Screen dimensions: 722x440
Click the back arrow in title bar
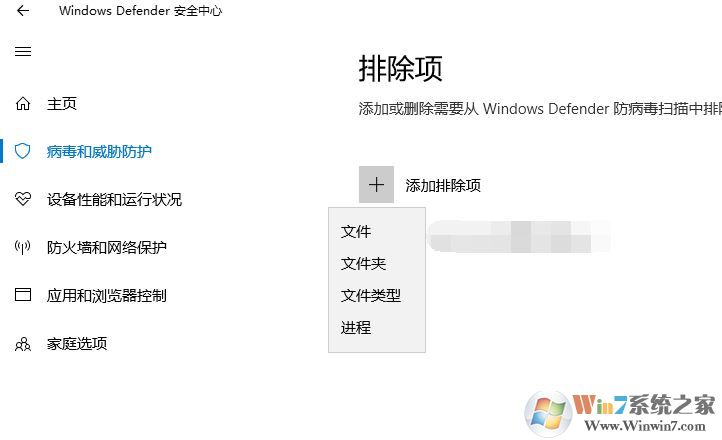pyautogui.click(x=23, y=11)
